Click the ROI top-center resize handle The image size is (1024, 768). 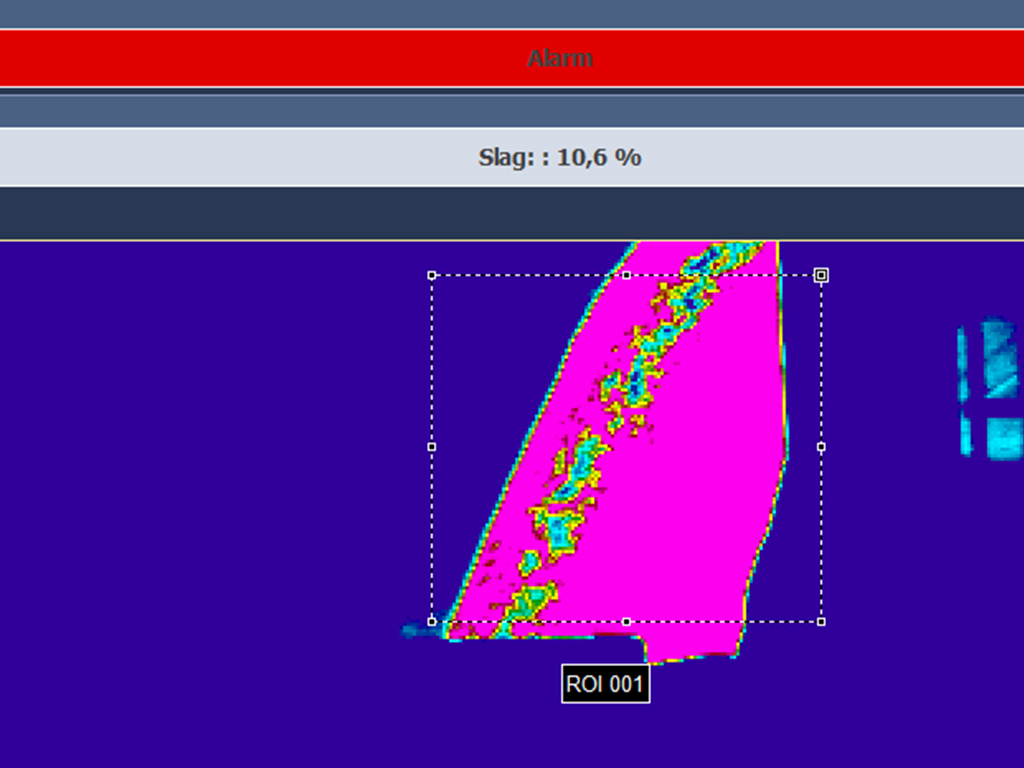626,275
